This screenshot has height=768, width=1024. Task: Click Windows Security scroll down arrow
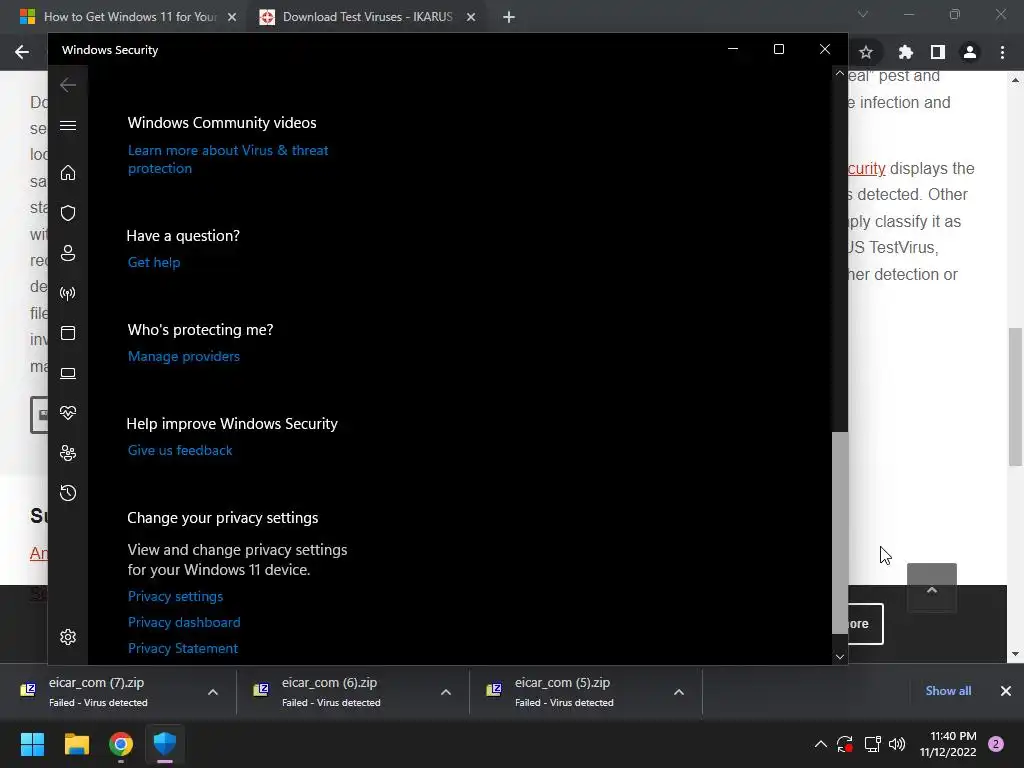[840, 657]
